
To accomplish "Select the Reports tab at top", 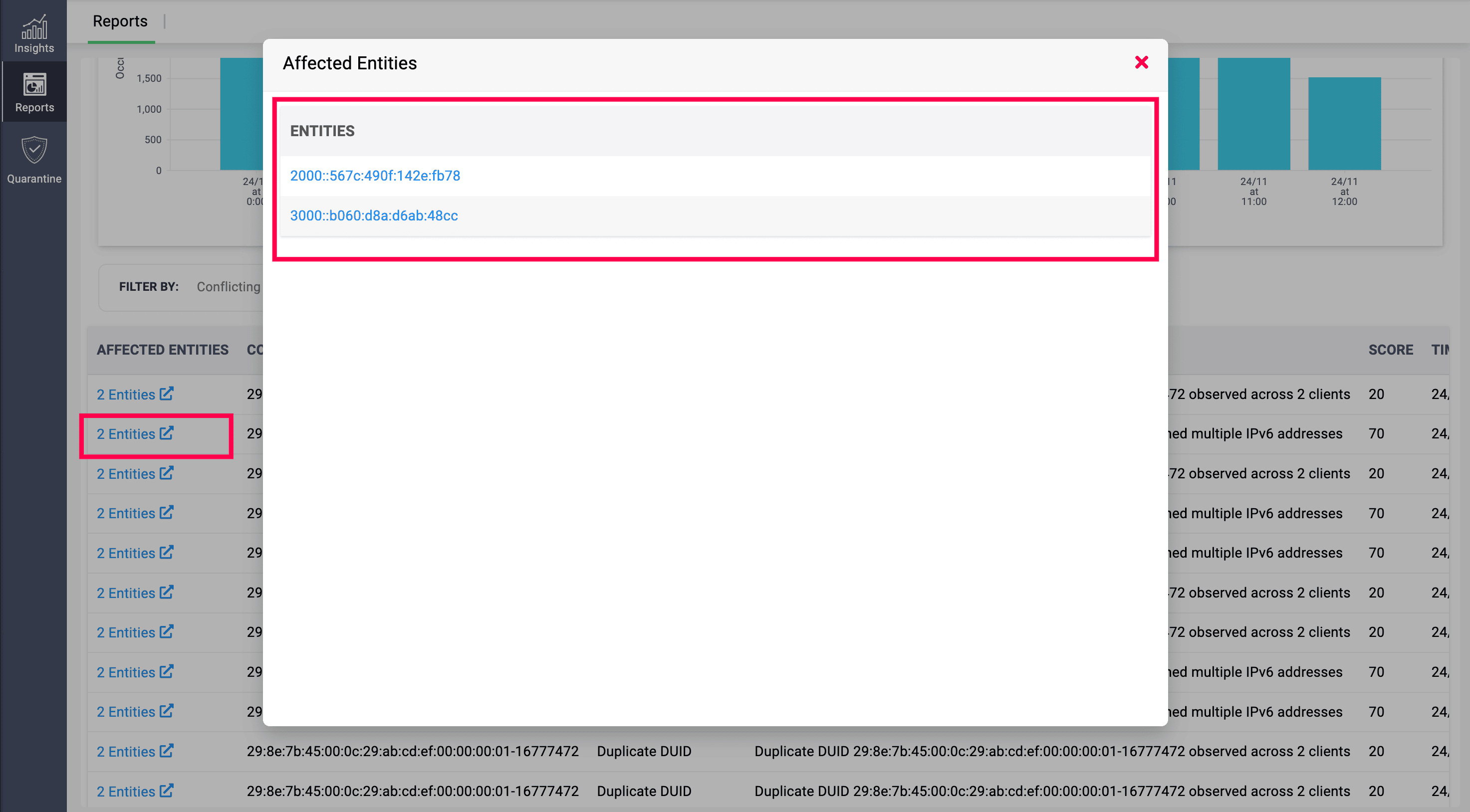I will click(x=120, y=21).
